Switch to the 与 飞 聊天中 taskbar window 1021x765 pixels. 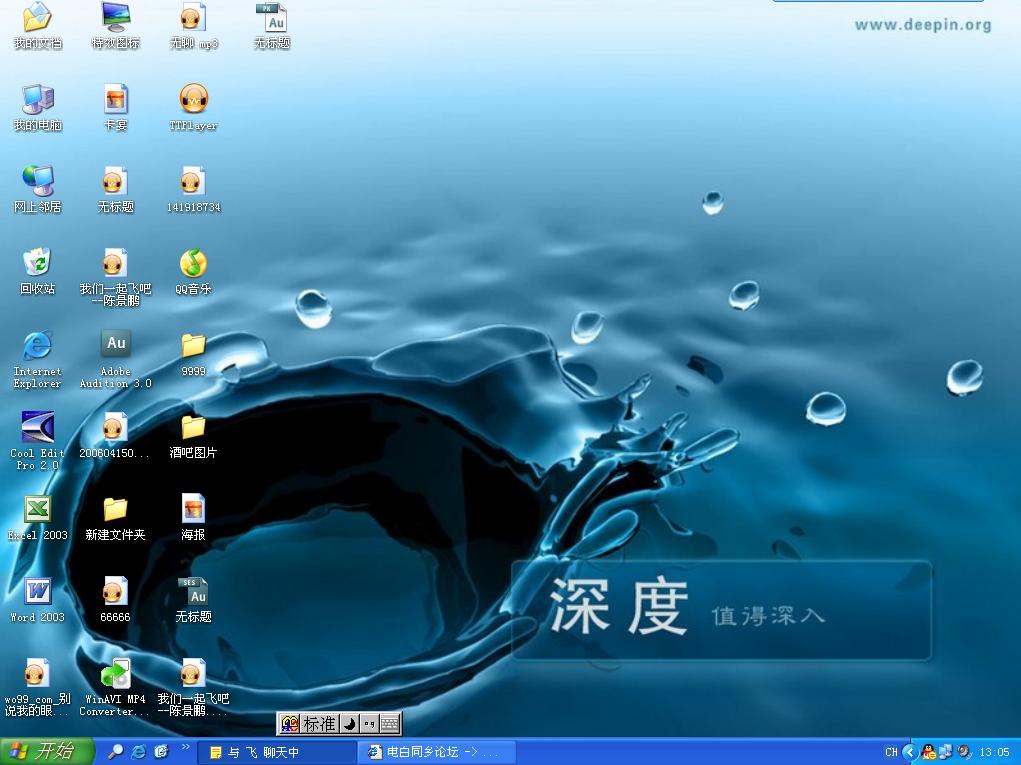(x=277, y=752)
